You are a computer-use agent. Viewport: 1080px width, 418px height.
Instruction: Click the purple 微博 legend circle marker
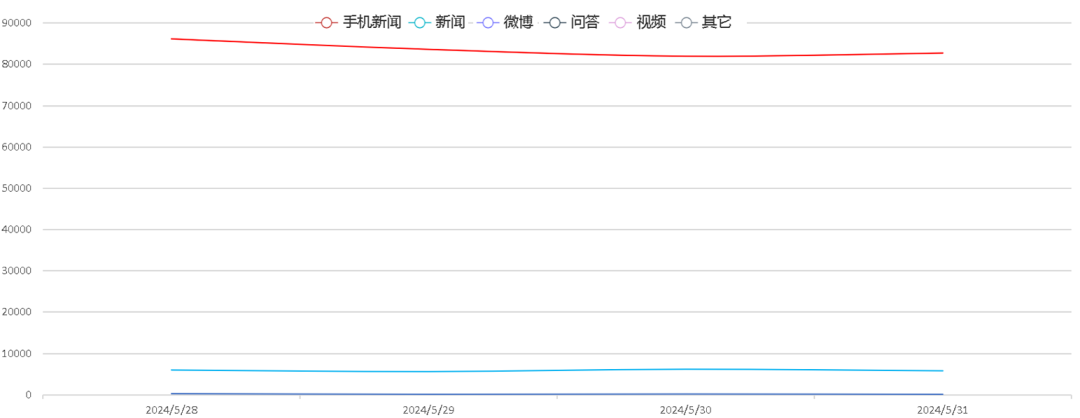coord(488,22)
